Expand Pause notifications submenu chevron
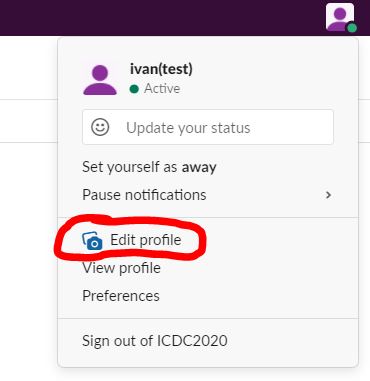The width and height of the screenshot is (370, 381). (328, 195)
